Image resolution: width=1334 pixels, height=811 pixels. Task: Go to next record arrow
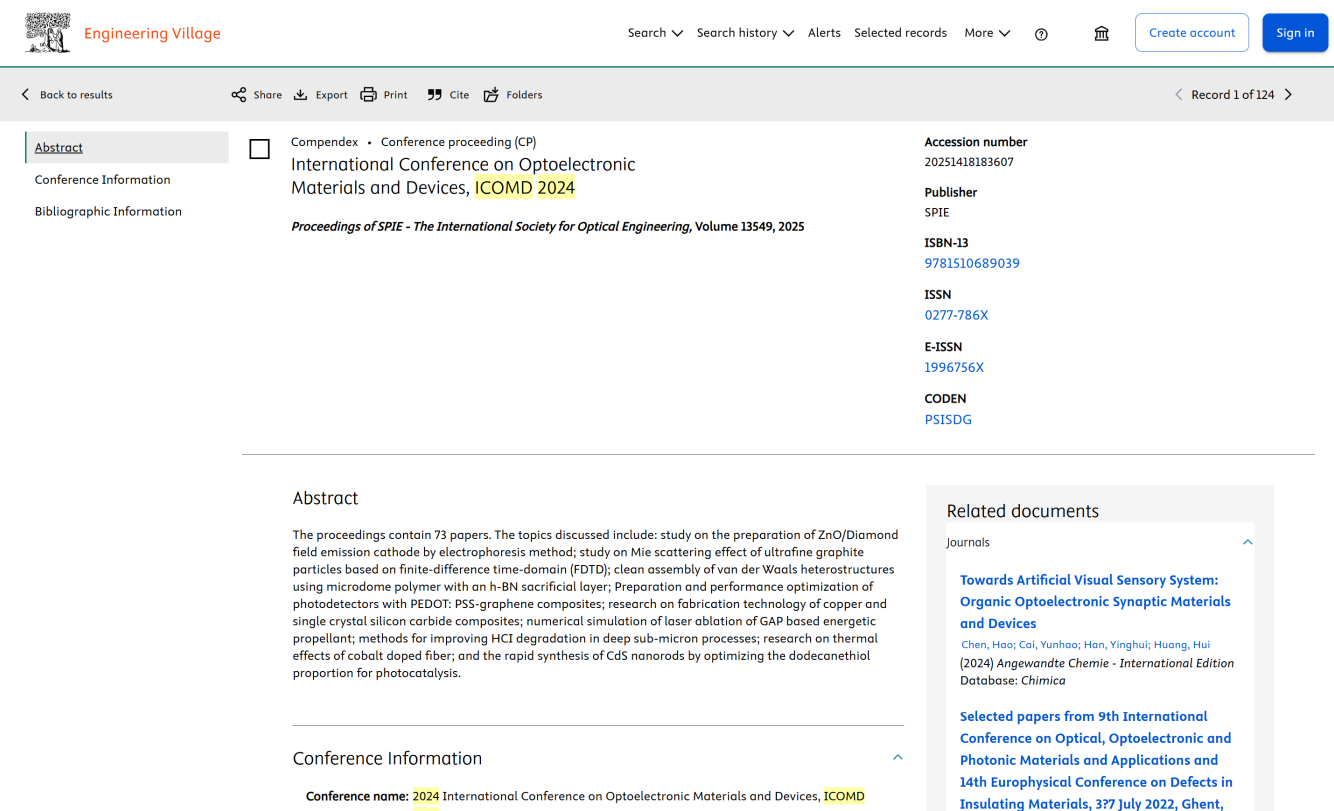(x=1288, y=95)
